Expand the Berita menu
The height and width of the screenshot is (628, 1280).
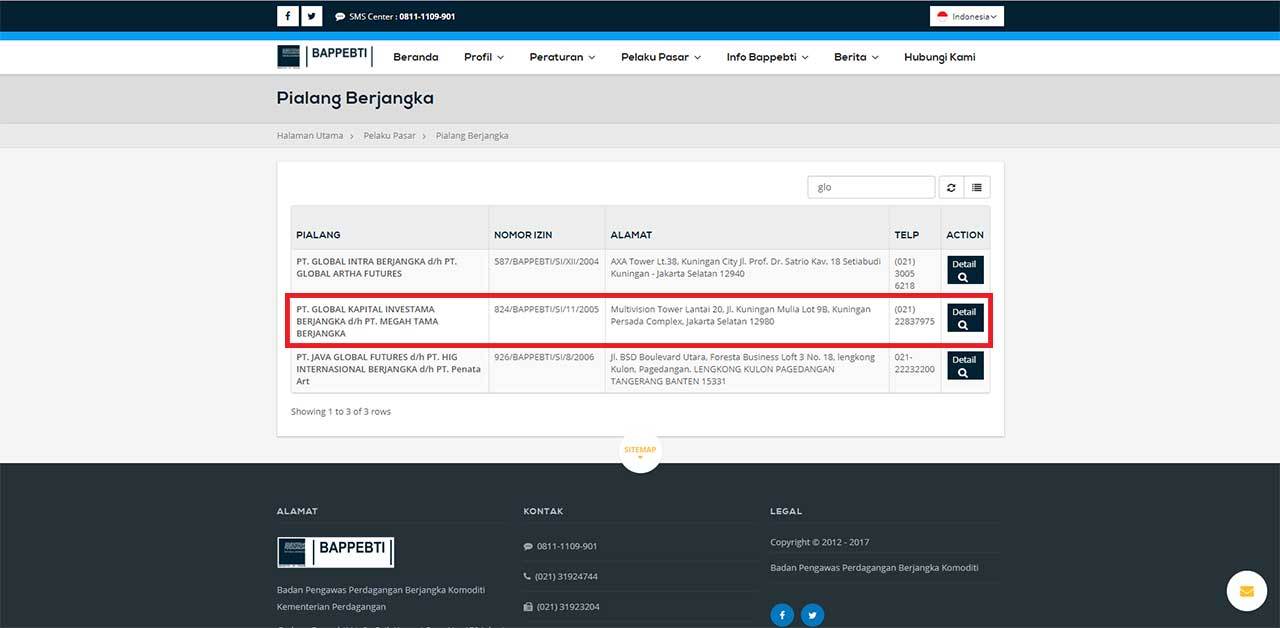(856, 57)
